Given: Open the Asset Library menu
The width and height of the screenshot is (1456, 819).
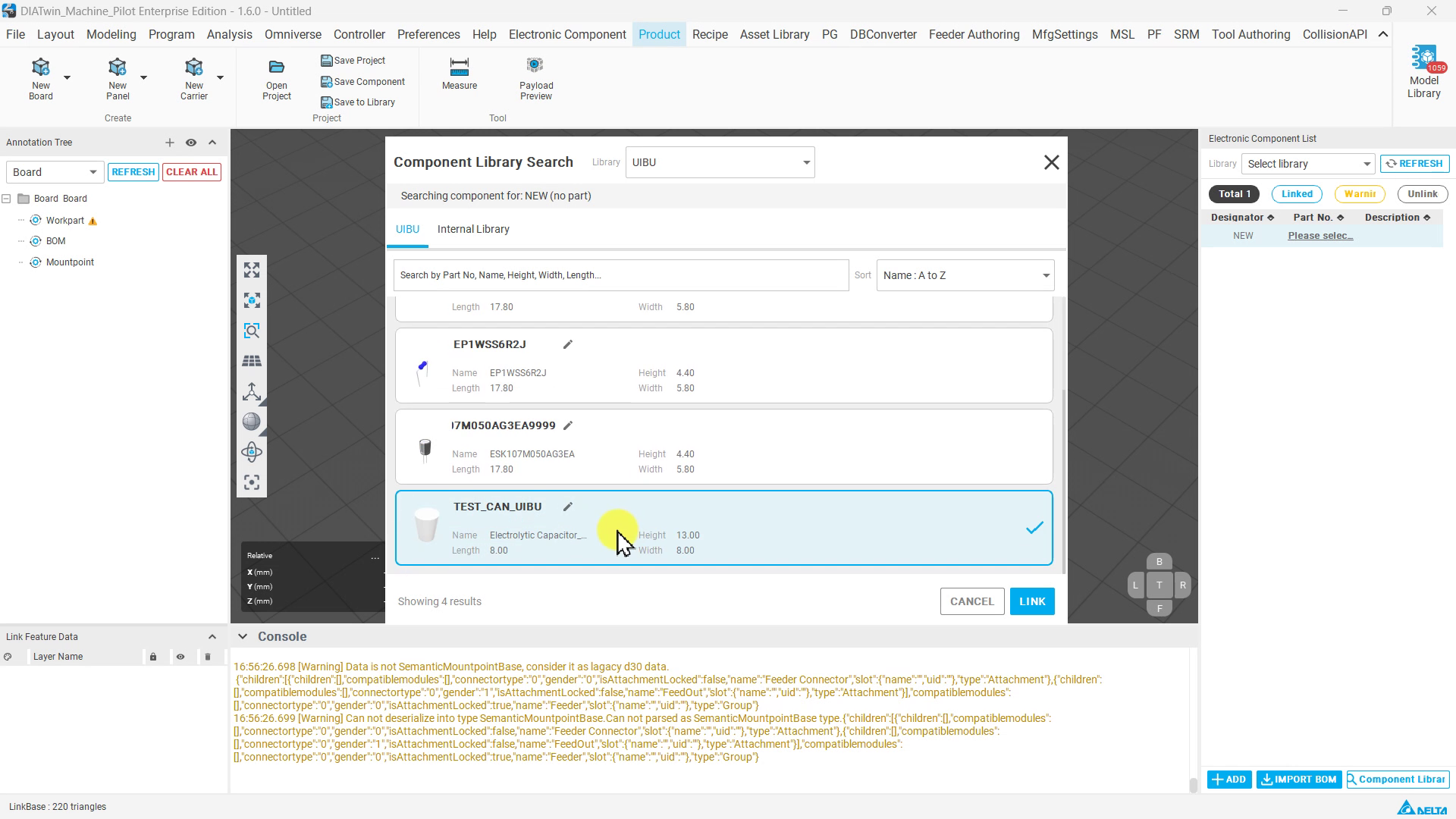Looking at the screenshot, I should [774, 35].
